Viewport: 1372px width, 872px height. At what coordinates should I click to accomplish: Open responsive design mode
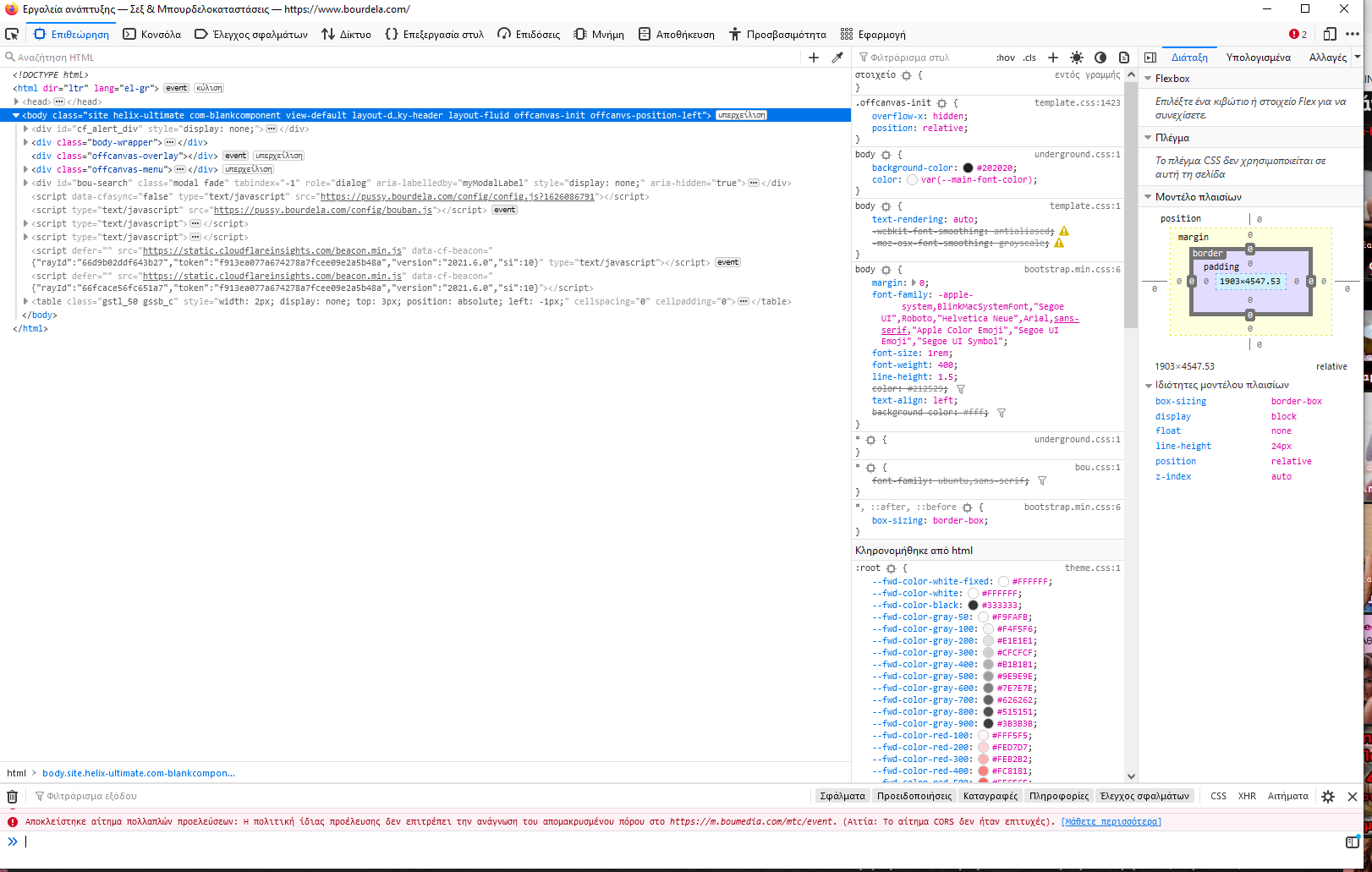[x=1330, y=35]
